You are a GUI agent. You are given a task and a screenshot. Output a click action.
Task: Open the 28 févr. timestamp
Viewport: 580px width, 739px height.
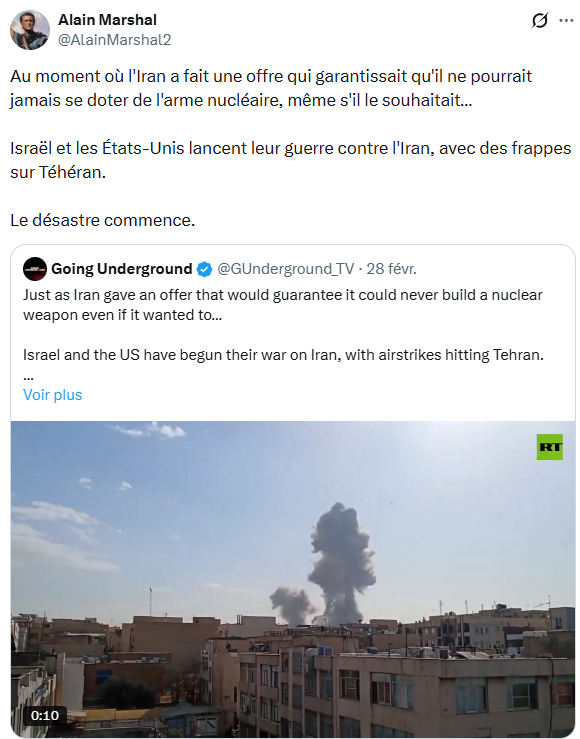392,269
